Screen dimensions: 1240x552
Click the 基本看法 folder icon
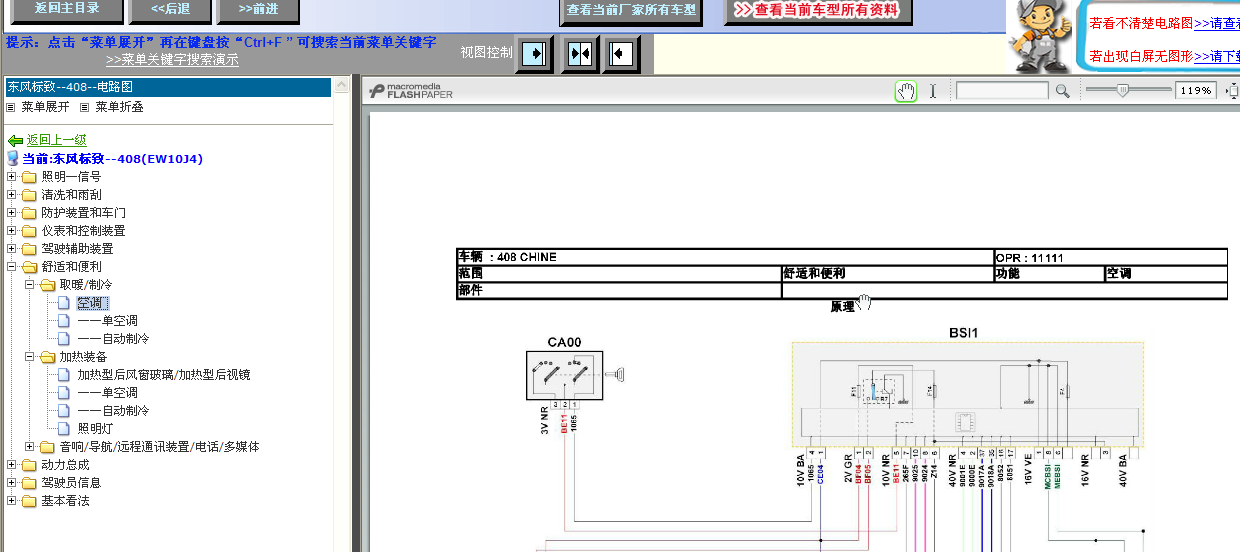click(x=29, y=501)
